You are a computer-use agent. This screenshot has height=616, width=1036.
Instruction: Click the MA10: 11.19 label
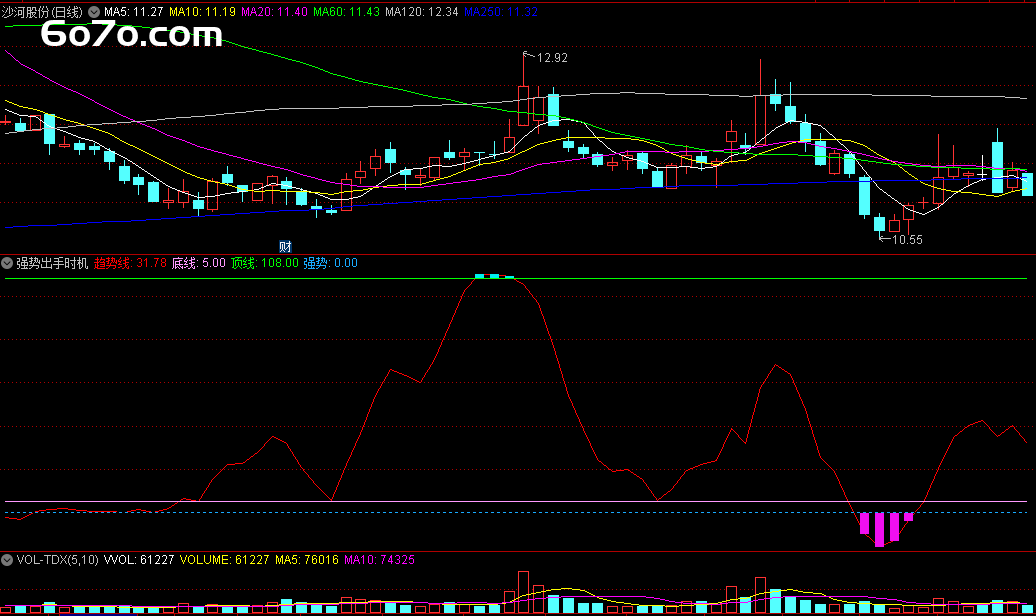[x=202, y=12]
